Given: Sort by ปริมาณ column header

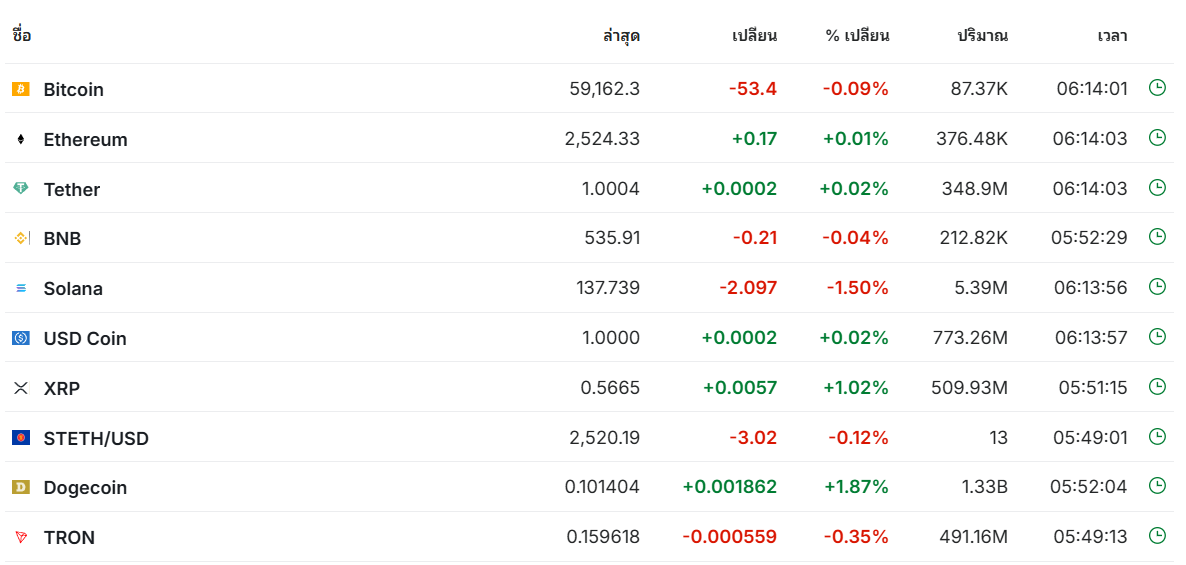Looking at the screenshot, I should click(982, 36).
